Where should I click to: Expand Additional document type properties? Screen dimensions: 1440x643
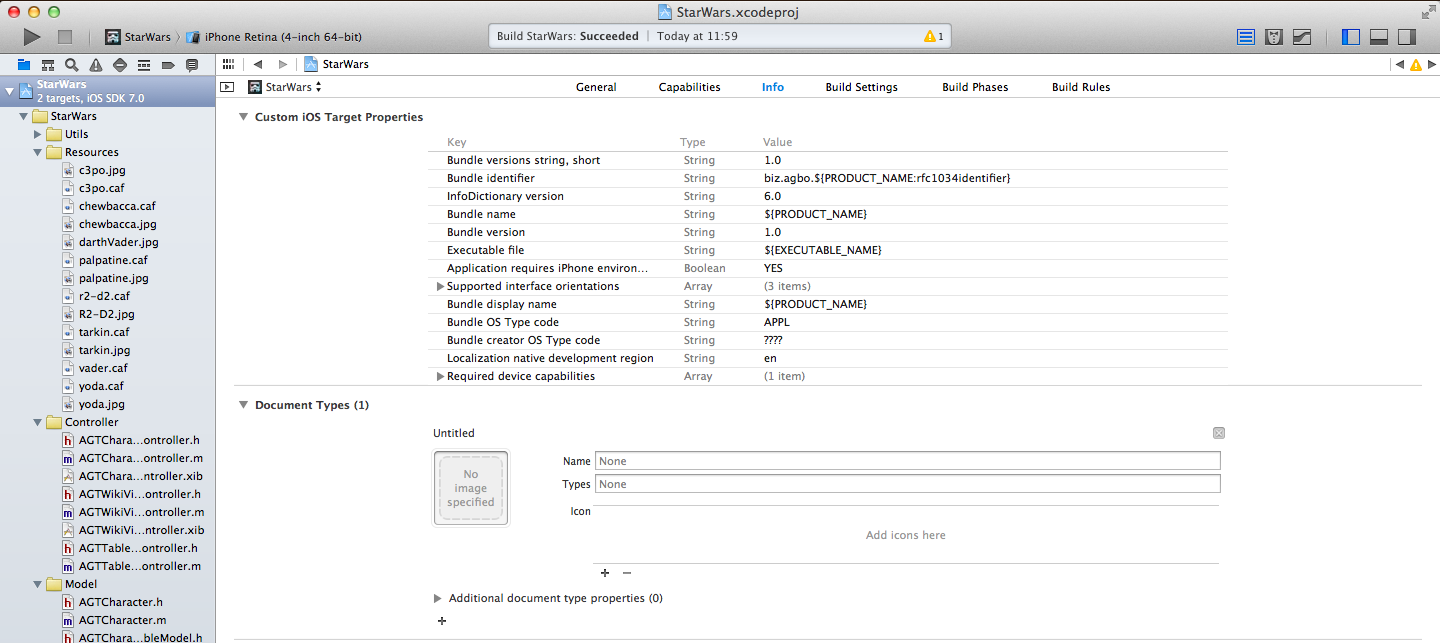click(x=438, y=599)
